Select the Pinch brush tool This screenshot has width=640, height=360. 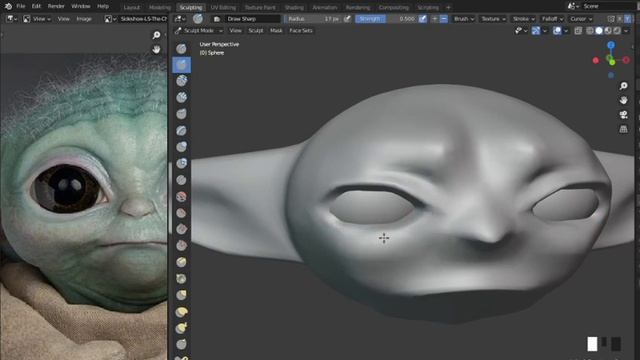pos(181,278)
